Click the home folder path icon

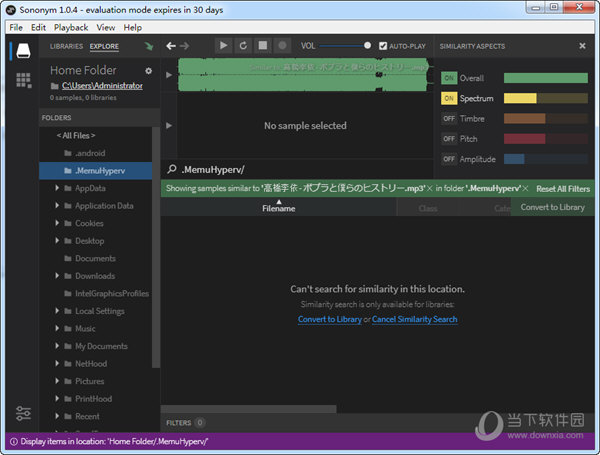point(55,86)
